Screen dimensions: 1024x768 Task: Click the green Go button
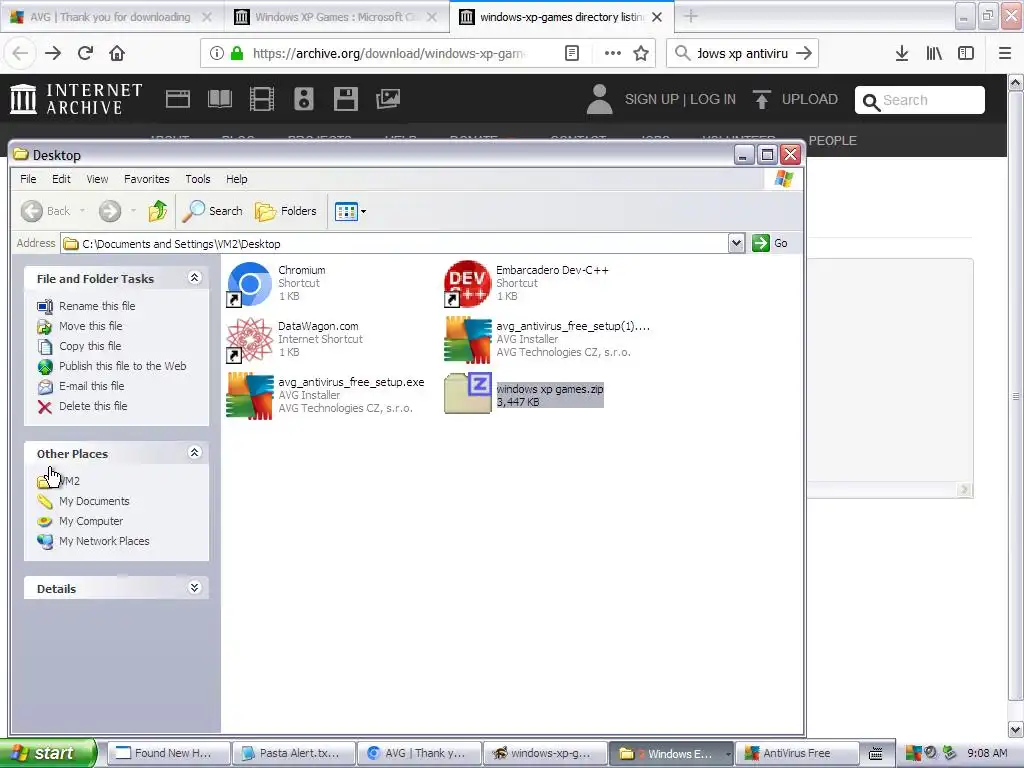tap(770, 243)
